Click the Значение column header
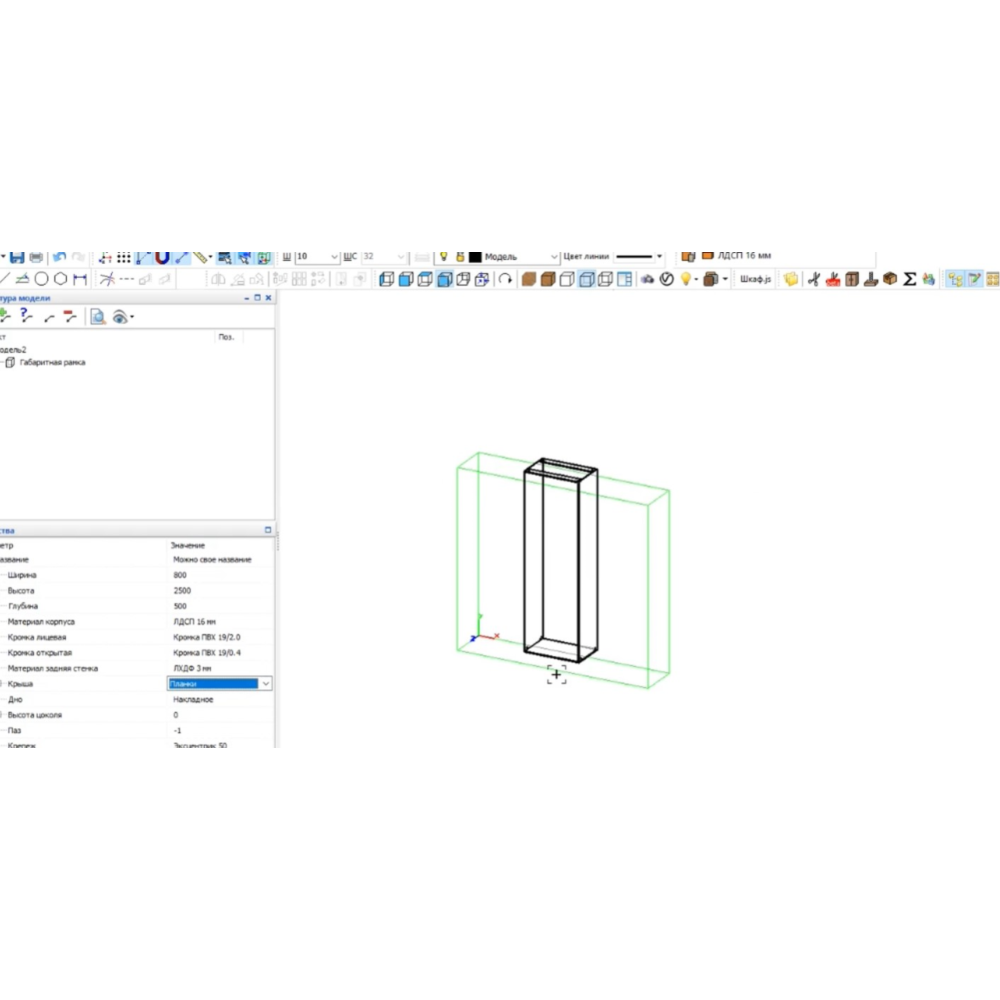This screenshot has height=1000, width=1000. point(188,545)
